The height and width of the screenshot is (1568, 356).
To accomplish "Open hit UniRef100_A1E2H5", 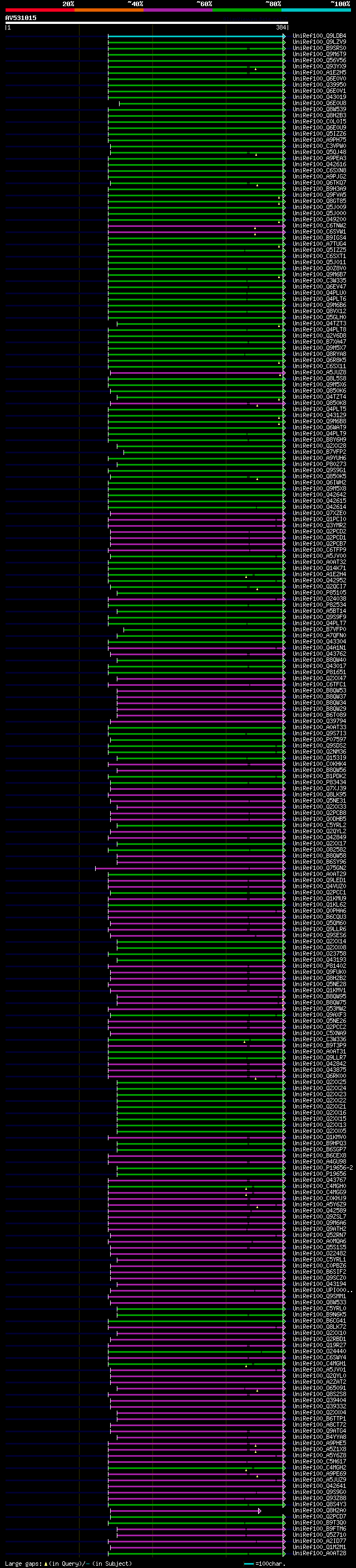I will point(319,72).
